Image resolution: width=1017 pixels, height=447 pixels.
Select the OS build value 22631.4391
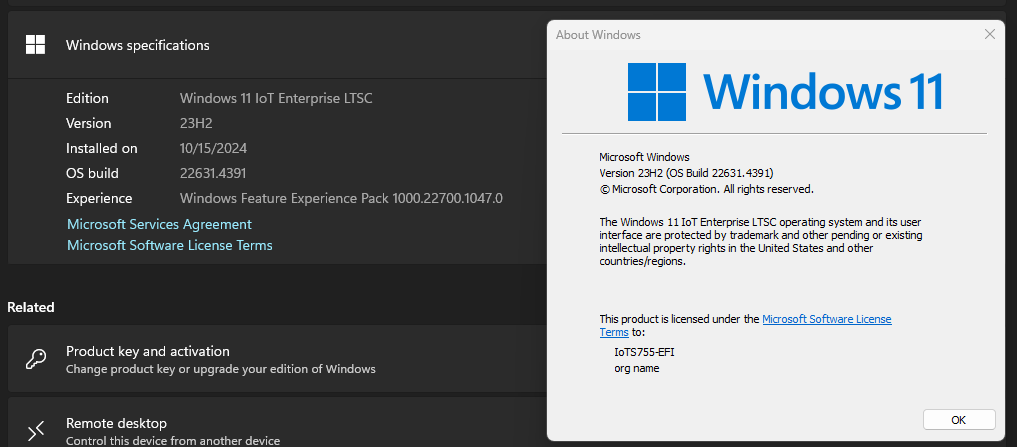(213, 173)
